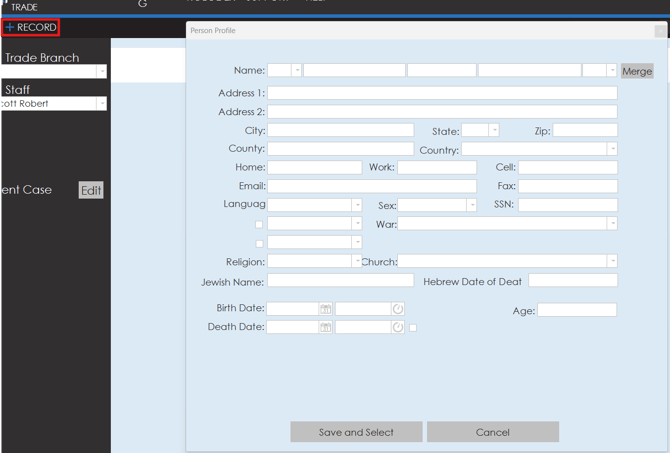Click the plus RECORD button
670x453 pixels.
31,27
